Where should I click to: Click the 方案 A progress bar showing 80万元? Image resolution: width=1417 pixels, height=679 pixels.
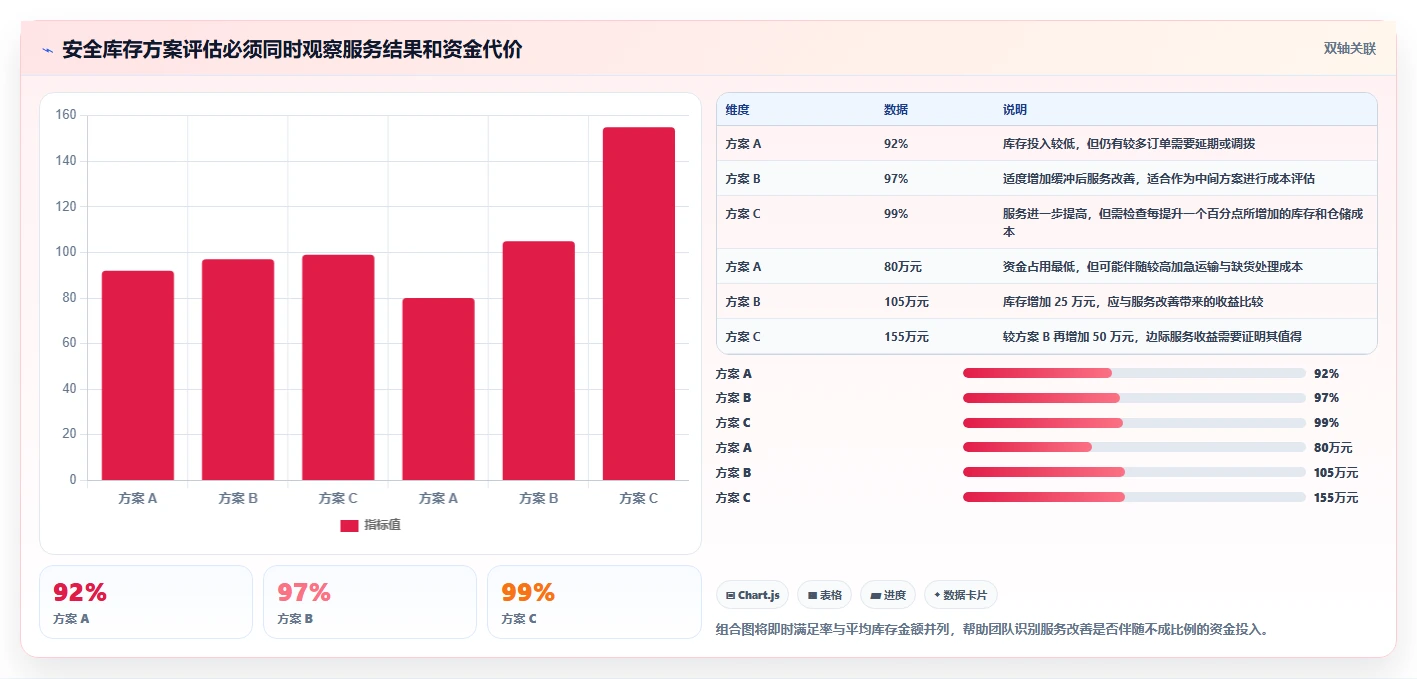click(x=1134, y=447)
